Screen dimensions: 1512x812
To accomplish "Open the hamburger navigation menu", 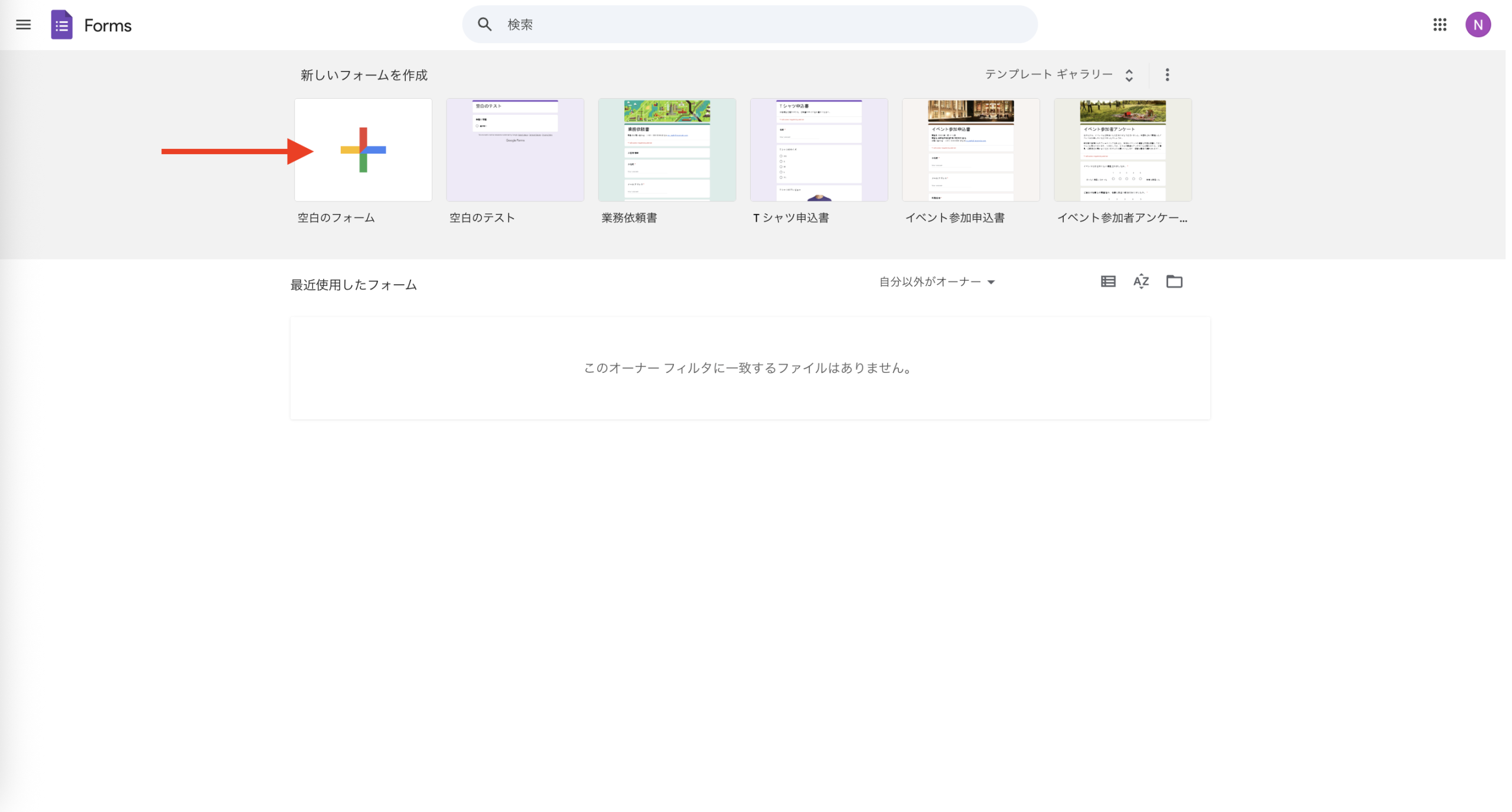I will (23, 24).
